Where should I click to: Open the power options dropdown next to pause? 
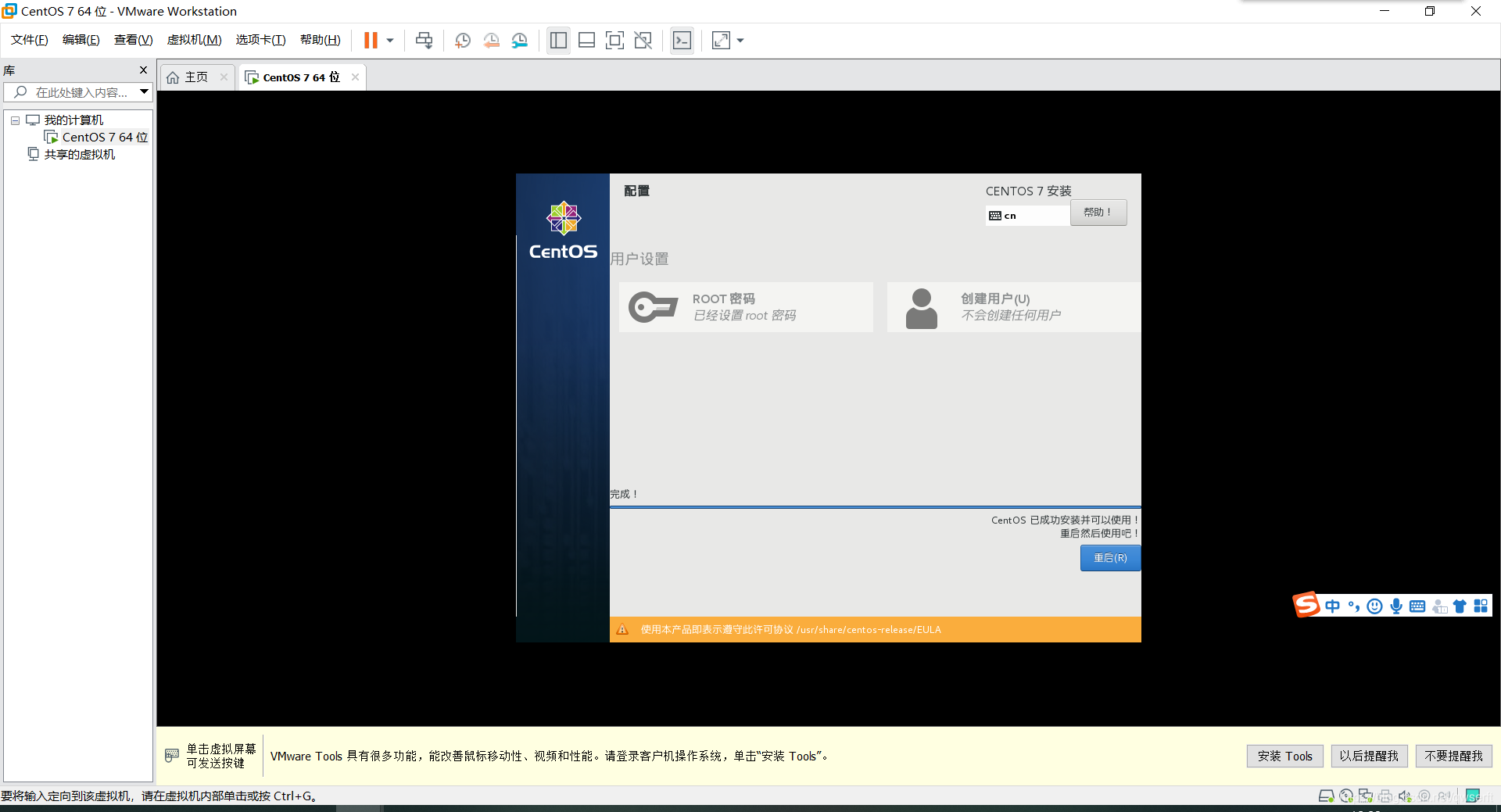pyautogui.click(x=389, y=41)
